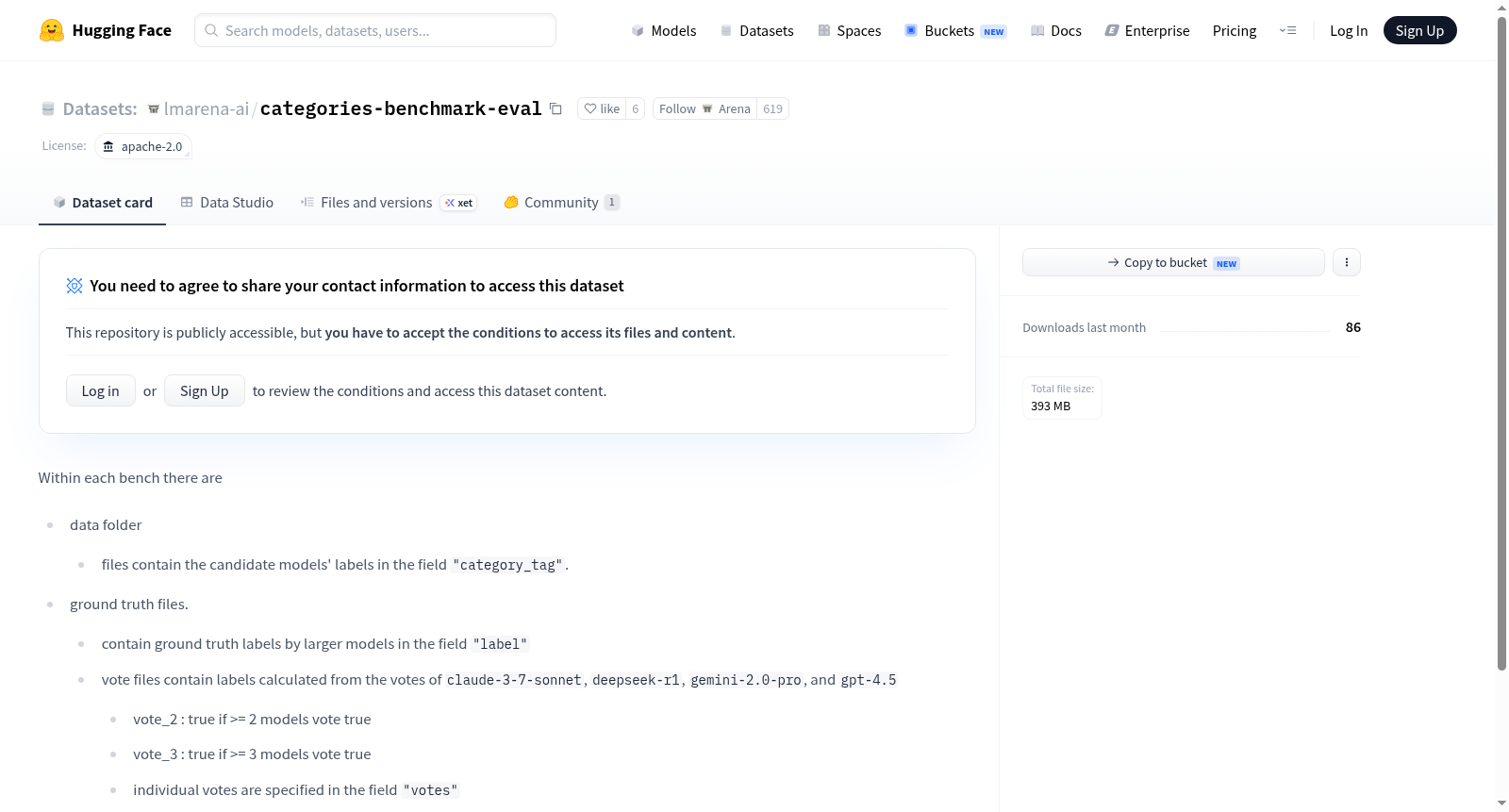Open the more navigation menu icon
1509x812 pixels.
pyautogui.click(x=1287, y=31)
